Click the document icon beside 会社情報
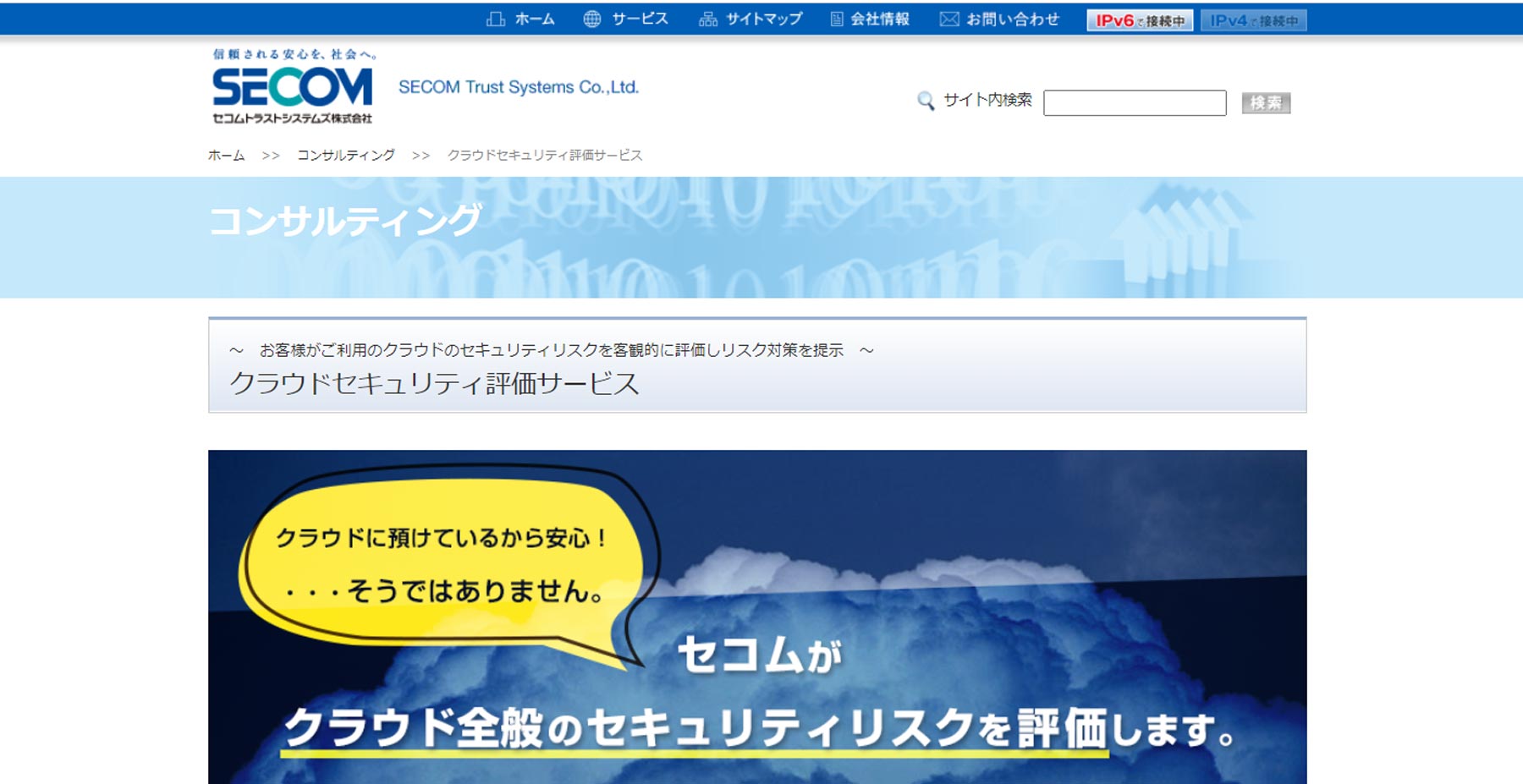 click(x=837, y=19)
